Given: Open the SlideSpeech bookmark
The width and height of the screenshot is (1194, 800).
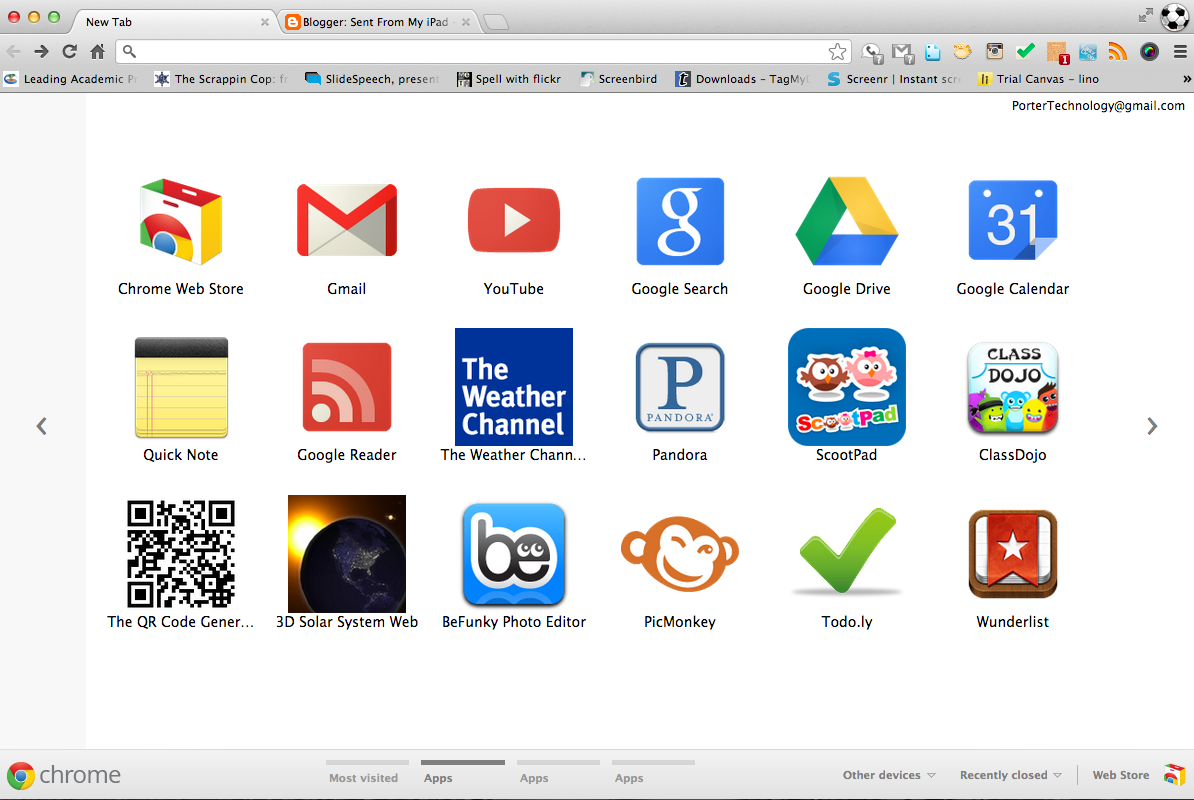Looking at the screenshot, I should coord(372,78).
